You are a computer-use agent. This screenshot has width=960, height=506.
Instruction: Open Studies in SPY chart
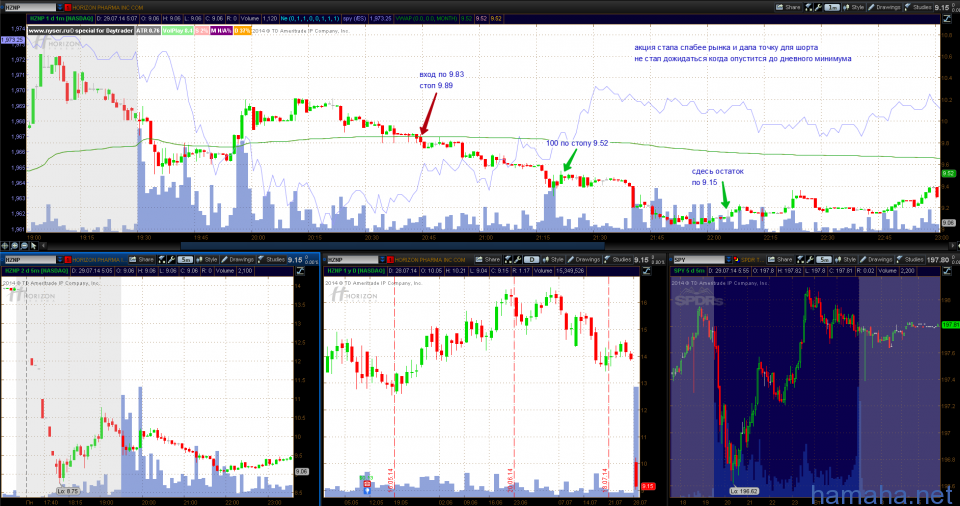pos(910,260)
